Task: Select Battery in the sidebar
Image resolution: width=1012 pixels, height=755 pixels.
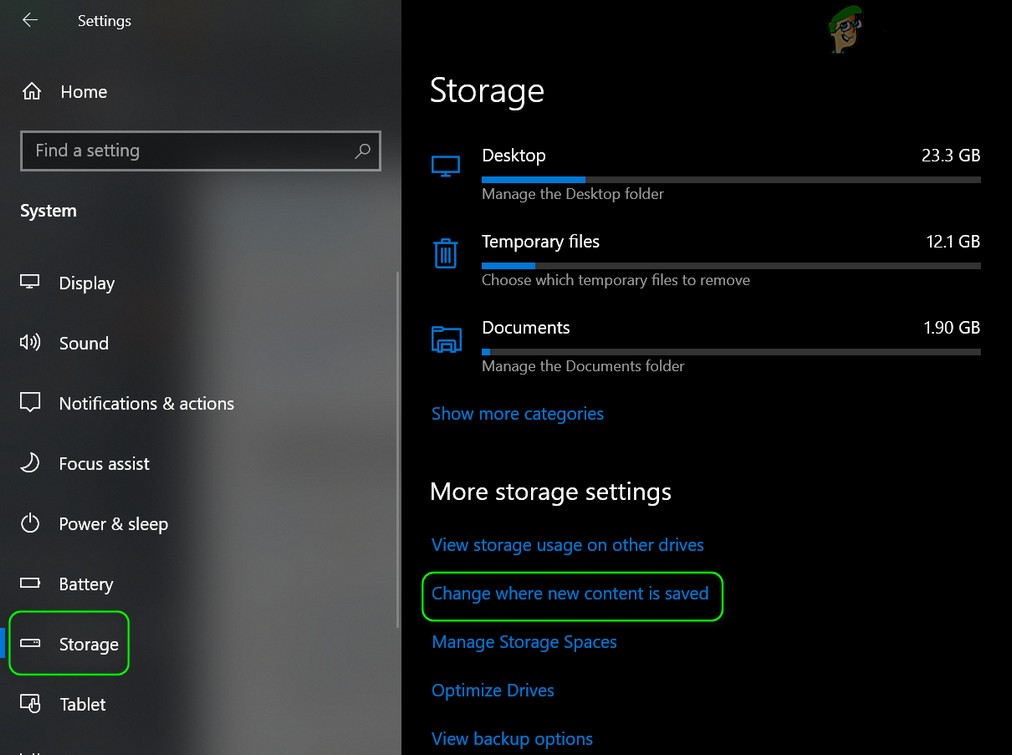Action: pos(86,584)
